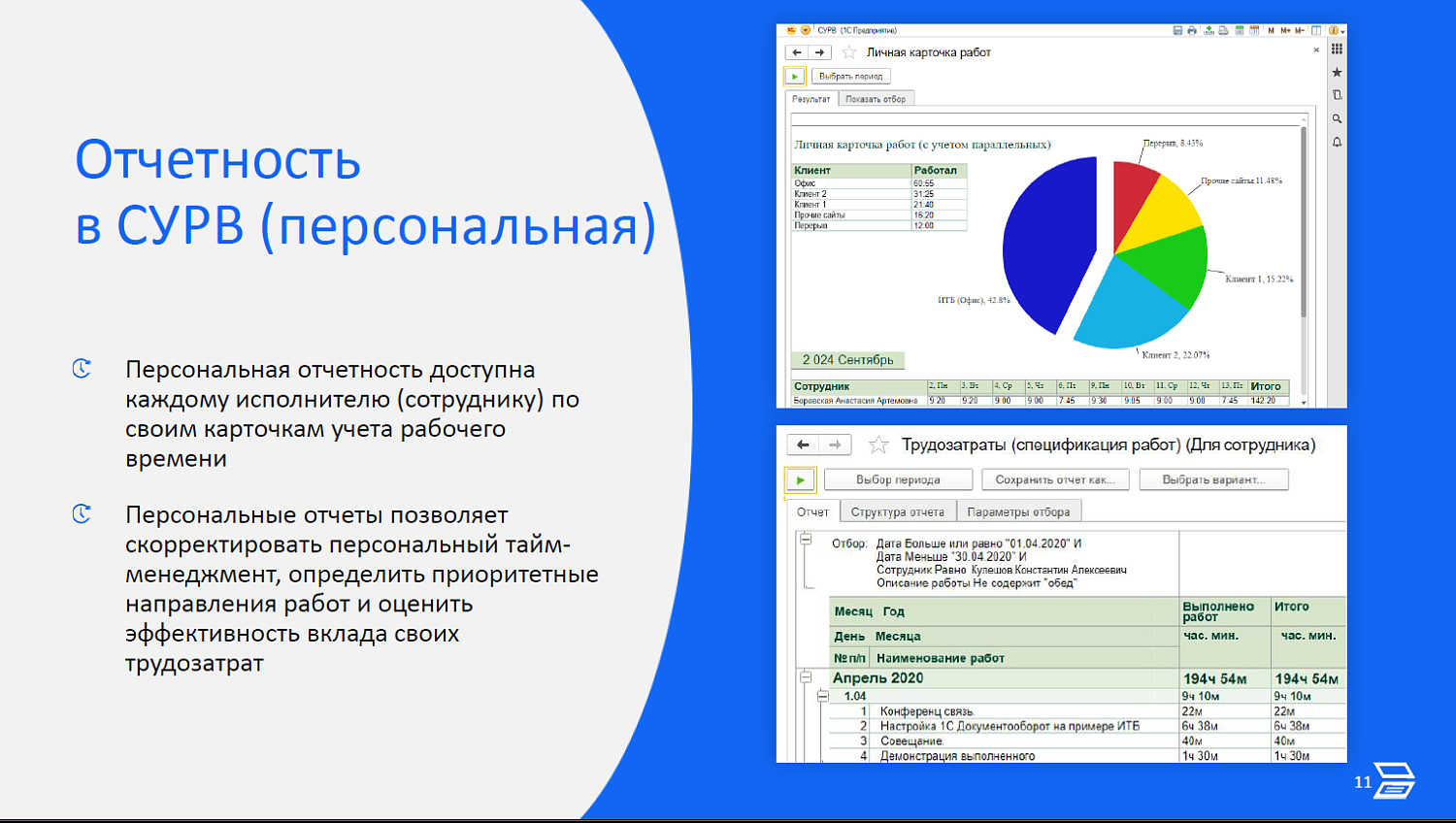Screen dimensions: 1456x823
Task: Click the Save icon in СУРВ title bar
Action: 1177,30
